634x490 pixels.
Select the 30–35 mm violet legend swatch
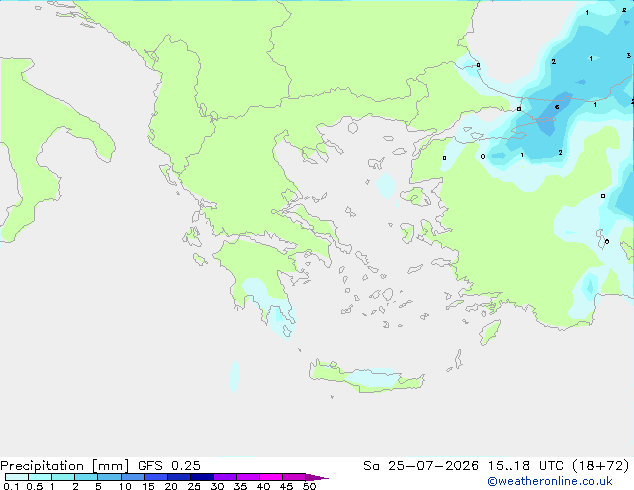[225, 477]
